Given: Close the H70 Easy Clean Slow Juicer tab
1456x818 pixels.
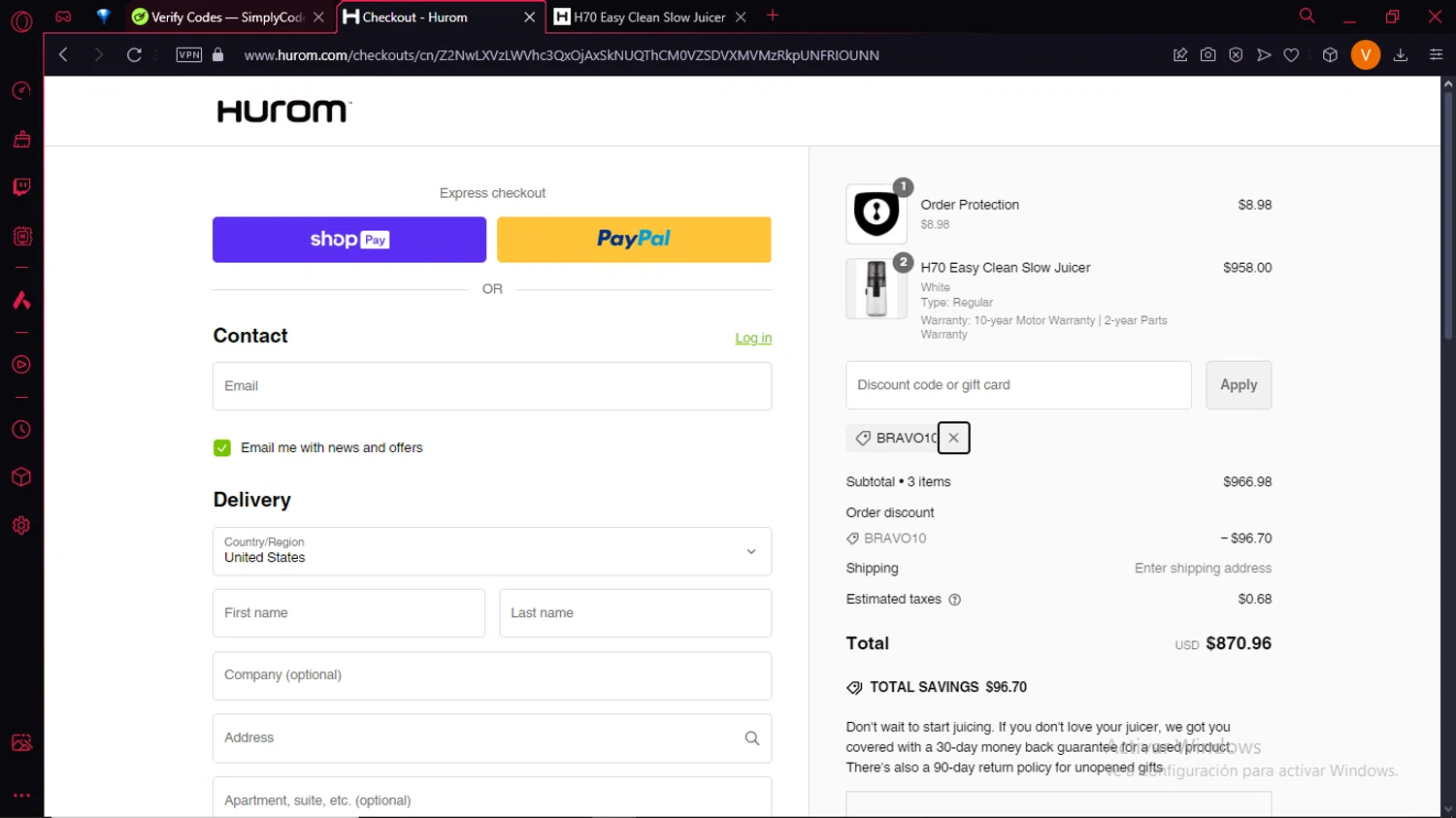Looking at the screenshot, I should pos(741,17).
